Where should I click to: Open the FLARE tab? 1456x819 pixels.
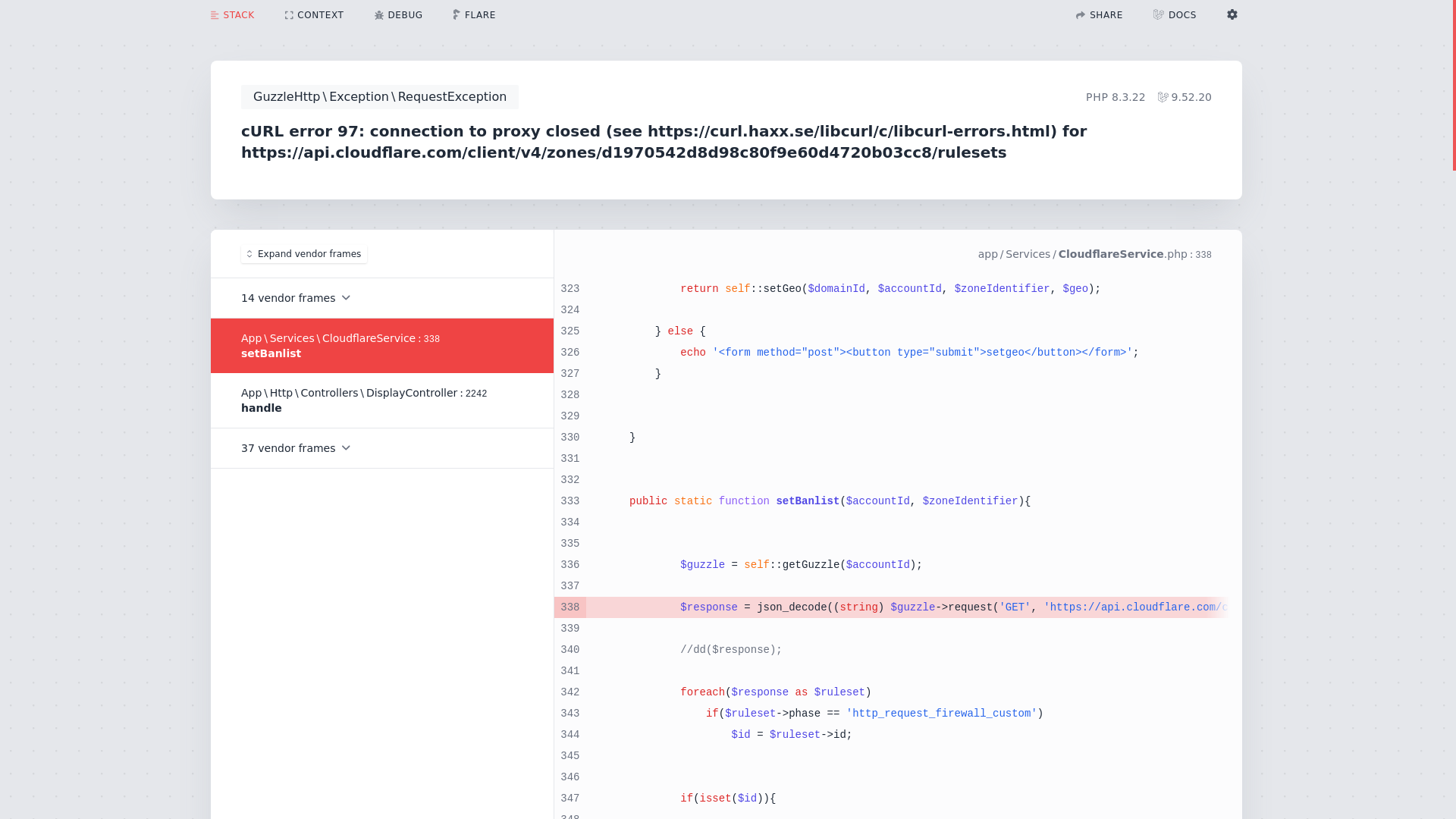[x=474, y=15]
